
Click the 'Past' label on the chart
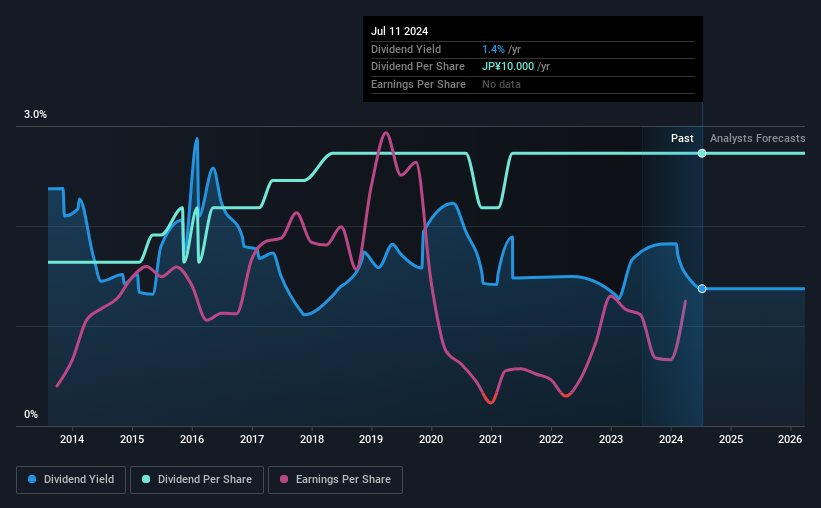682,138
